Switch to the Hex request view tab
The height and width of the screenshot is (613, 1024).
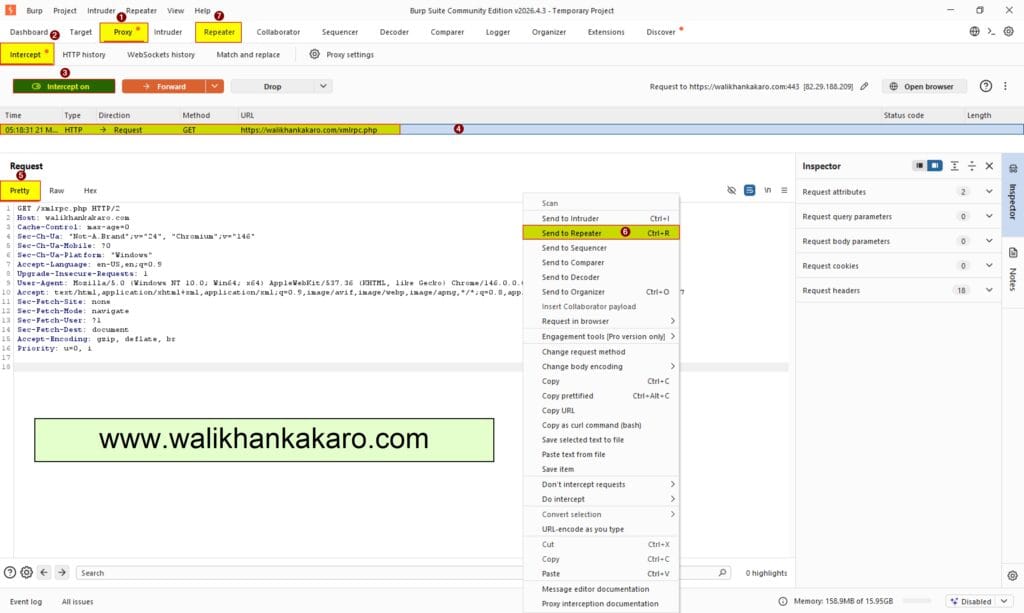pyautogui.click(x=90, y=191)
